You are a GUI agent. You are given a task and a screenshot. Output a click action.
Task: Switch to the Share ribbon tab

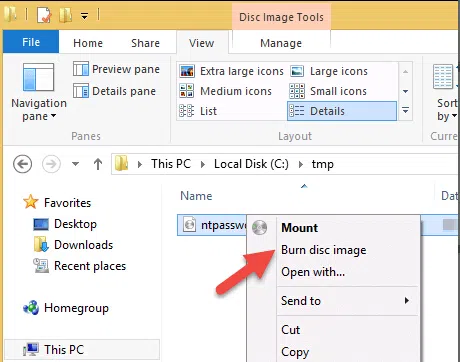[x=145, y=43]
